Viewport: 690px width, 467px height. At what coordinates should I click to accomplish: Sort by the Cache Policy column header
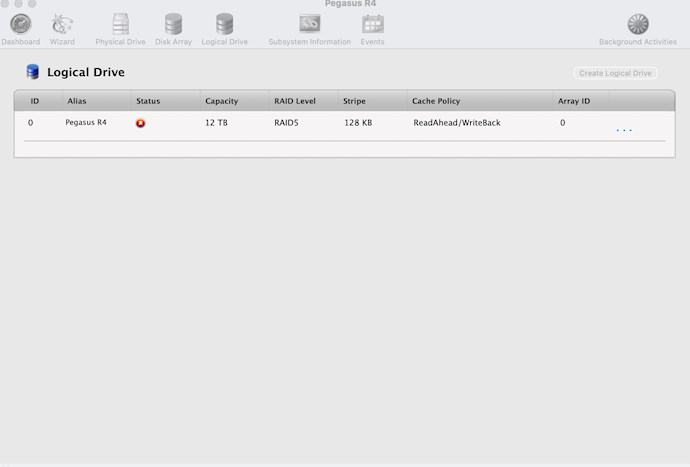click(436, 101)
